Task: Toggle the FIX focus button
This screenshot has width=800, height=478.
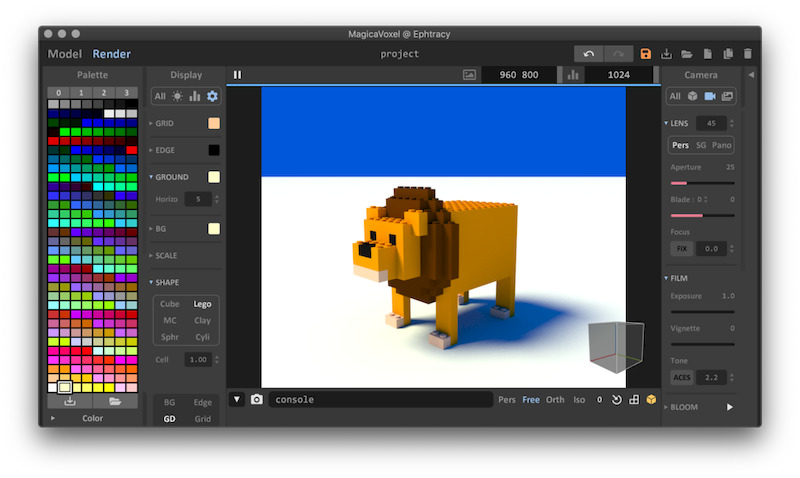Action: click(681, 248)
